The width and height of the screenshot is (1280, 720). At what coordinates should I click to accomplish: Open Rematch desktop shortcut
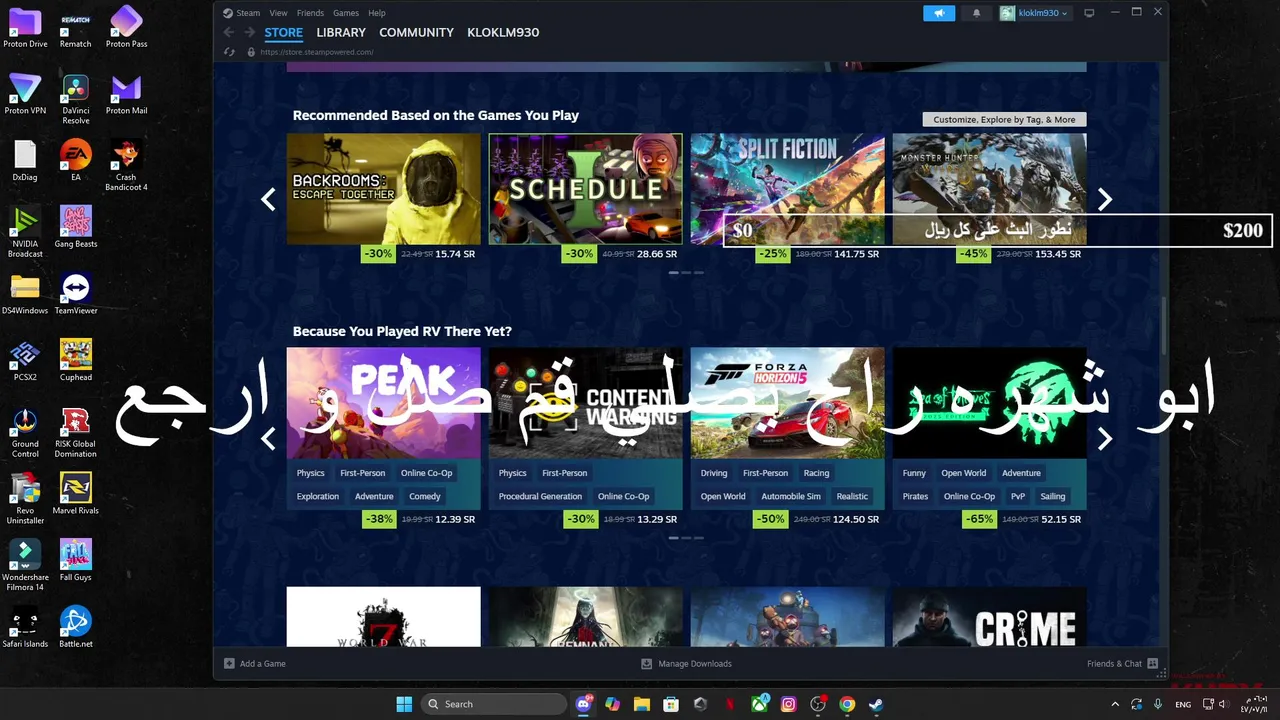(x=76, y=28)
